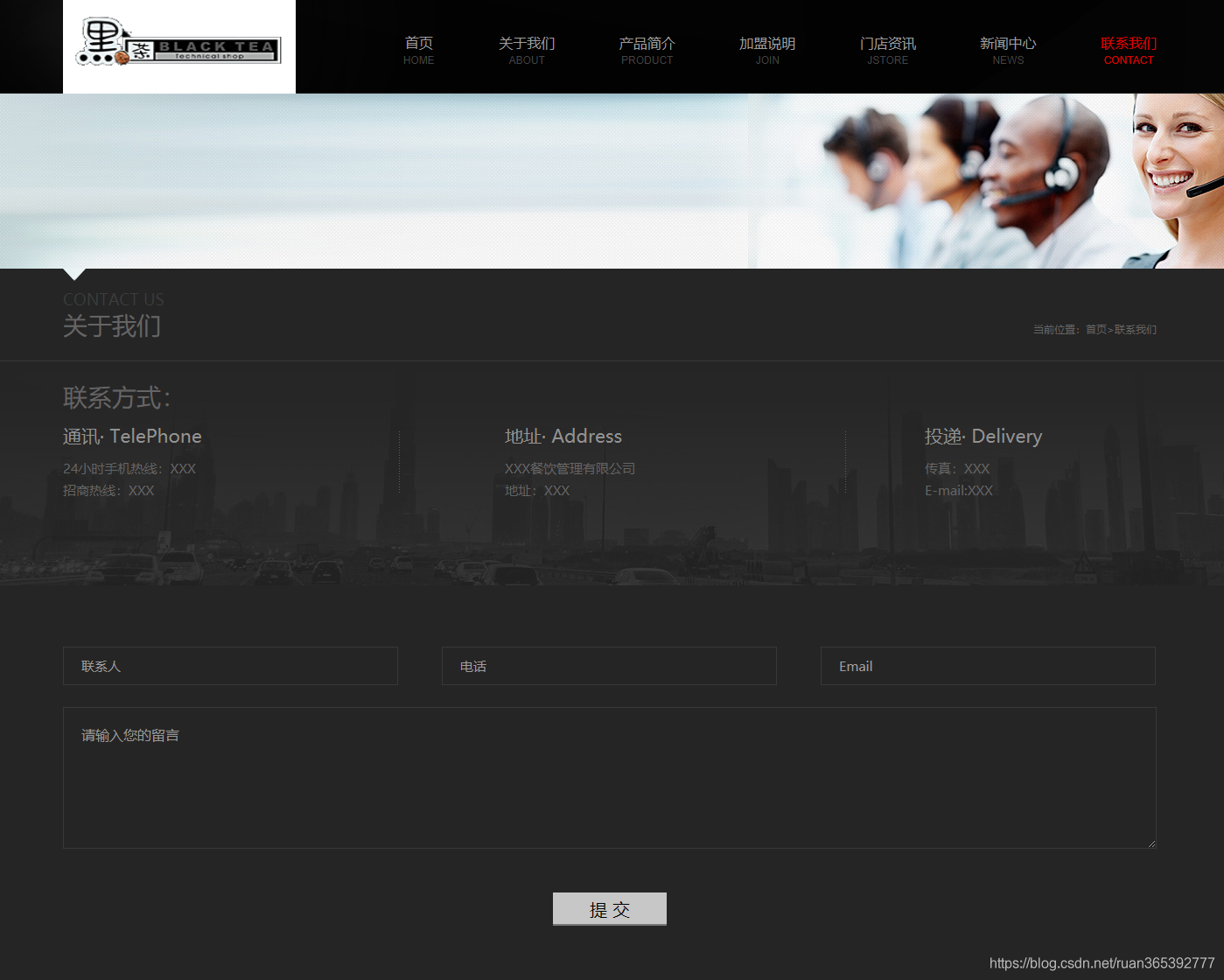Submit the form with 提交 button
Screen dimensions: 1224x980
pos(610,909)
